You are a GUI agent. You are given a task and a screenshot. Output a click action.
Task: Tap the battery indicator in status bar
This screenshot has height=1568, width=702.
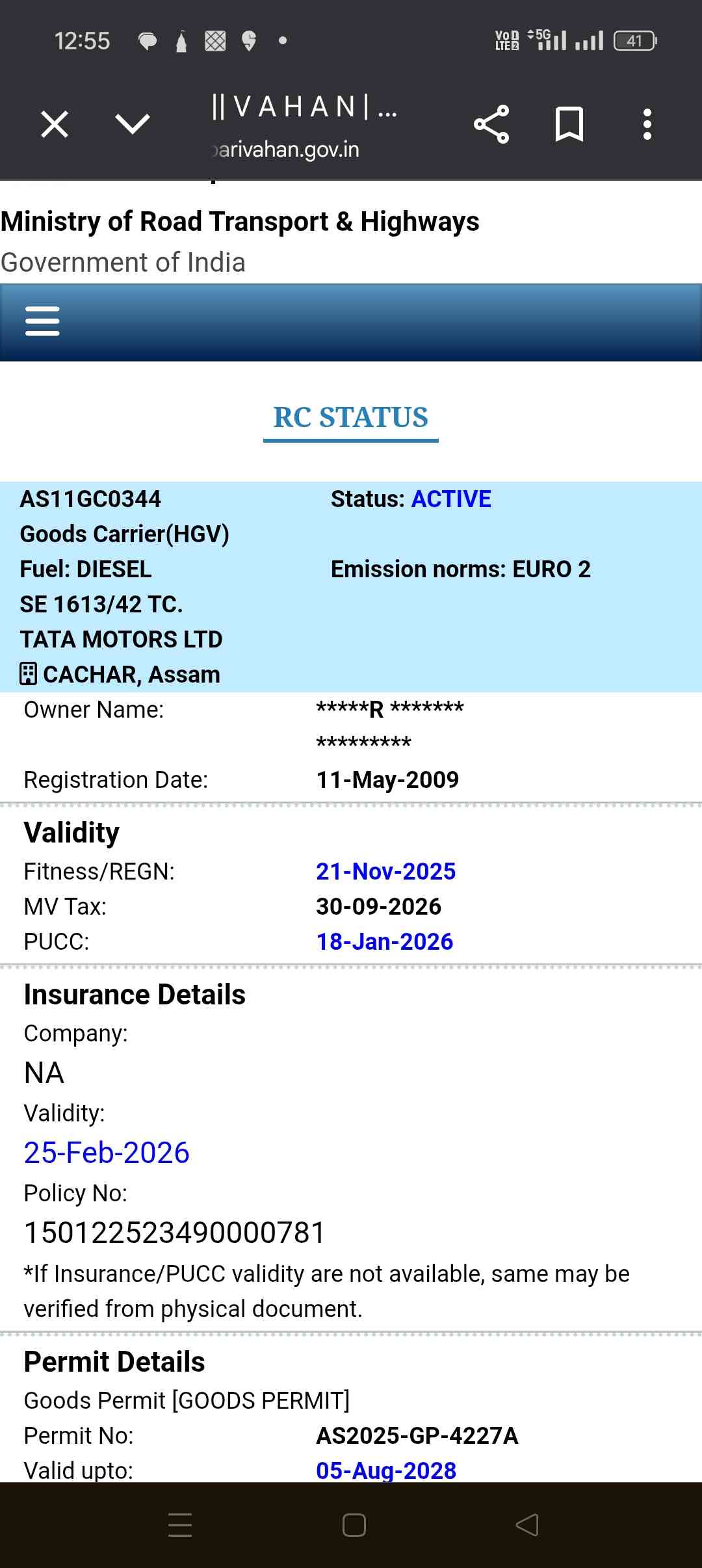click(634, 41)
